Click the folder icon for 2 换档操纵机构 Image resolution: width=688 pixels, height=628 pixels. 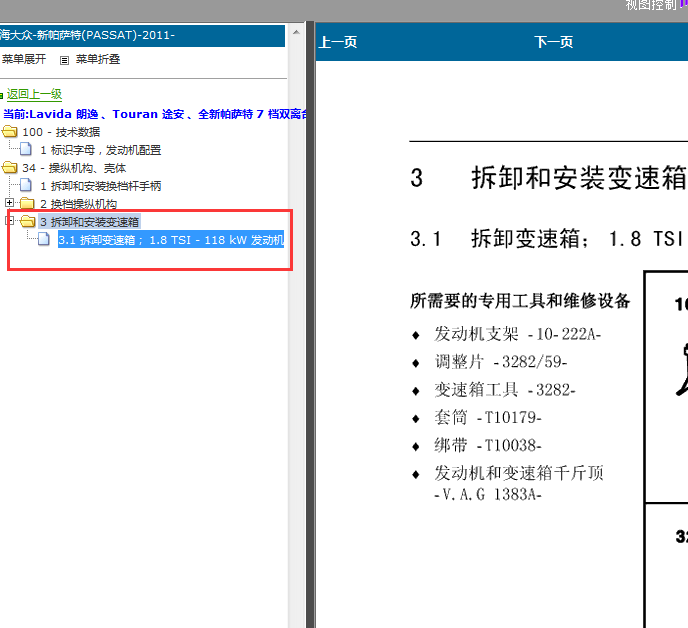tap(27, 203)
